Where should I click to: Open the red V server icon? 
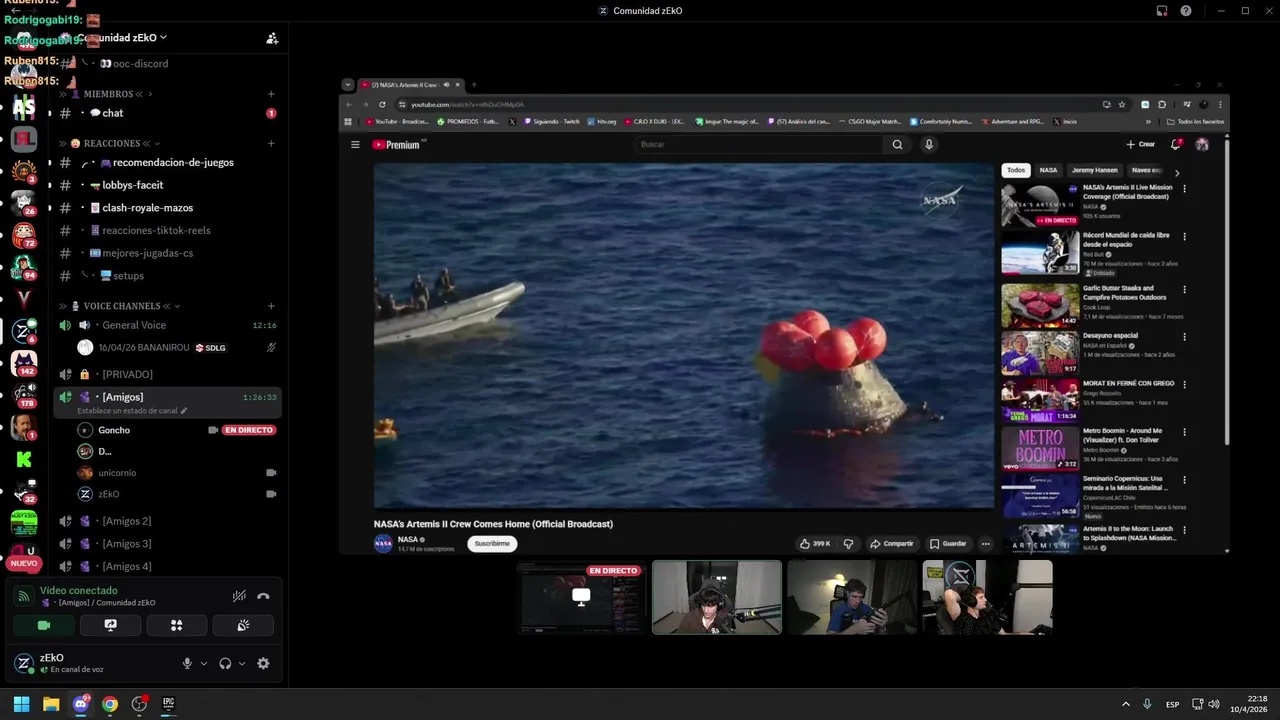coord(24,298)
